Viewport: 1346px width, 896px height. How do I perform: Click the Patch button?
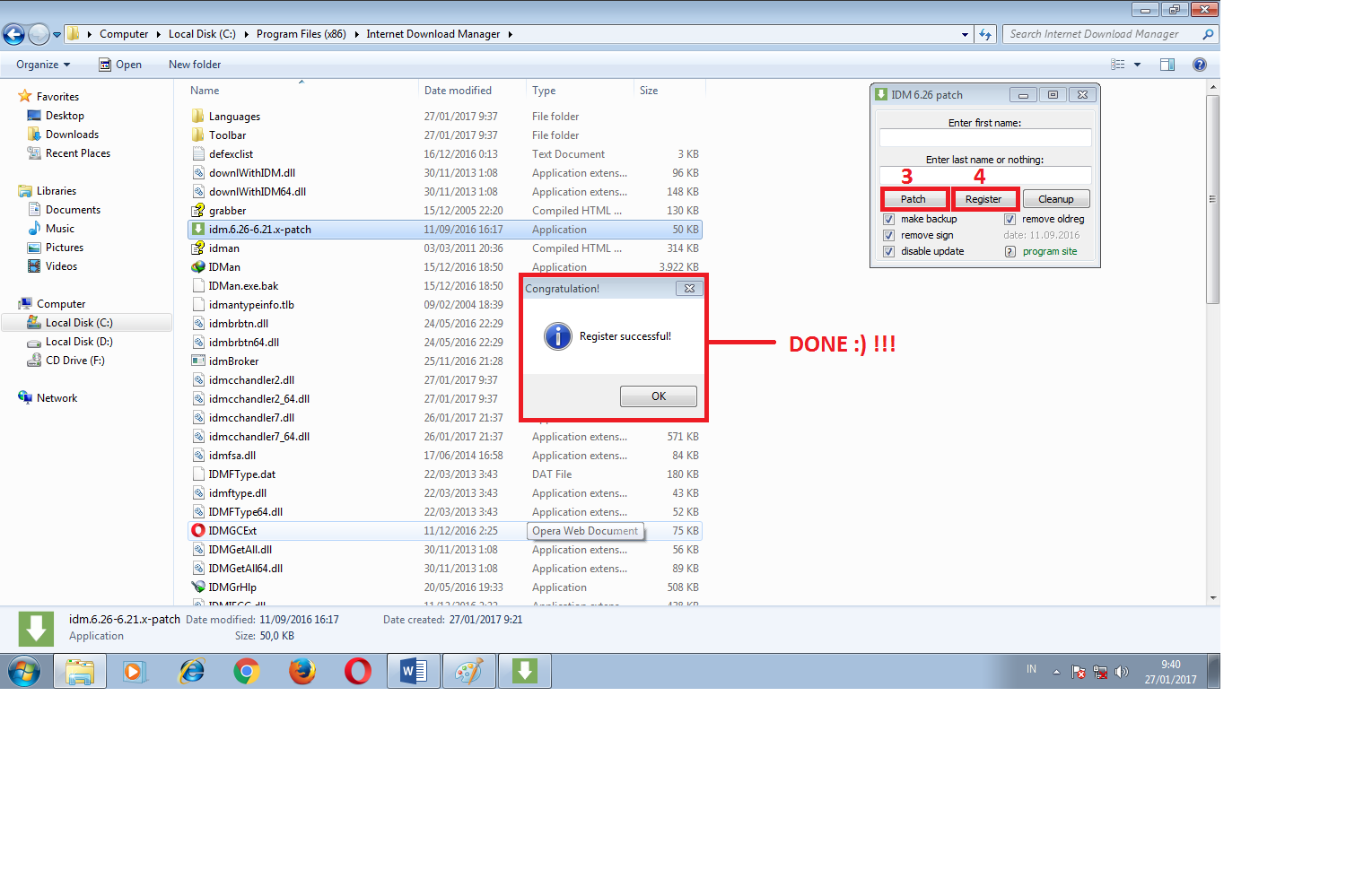pyautogui.click(x=913, y=199)
